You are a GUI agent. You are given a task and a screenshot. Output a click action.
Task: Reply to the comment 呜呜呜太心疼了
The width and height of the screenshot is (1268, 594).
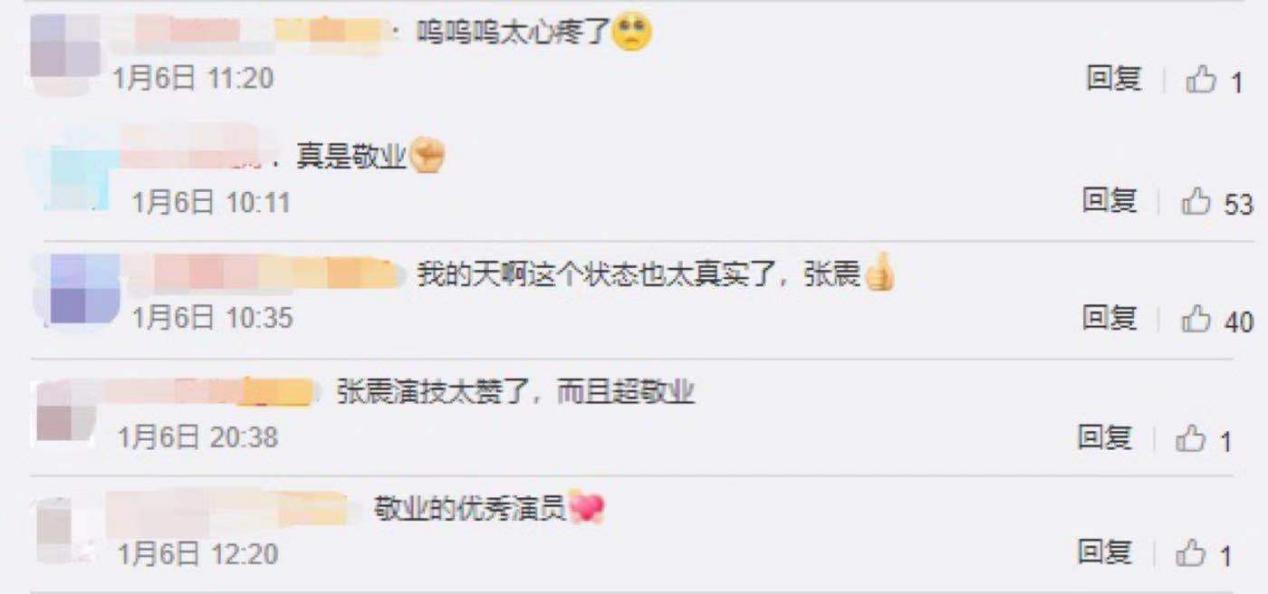(1114, 79)
